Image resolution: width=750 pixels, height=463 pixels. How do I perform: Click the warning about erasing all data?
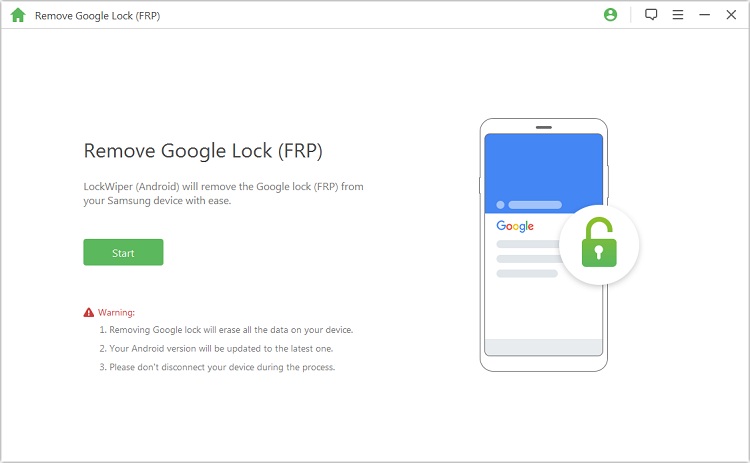tap(225, 330)
